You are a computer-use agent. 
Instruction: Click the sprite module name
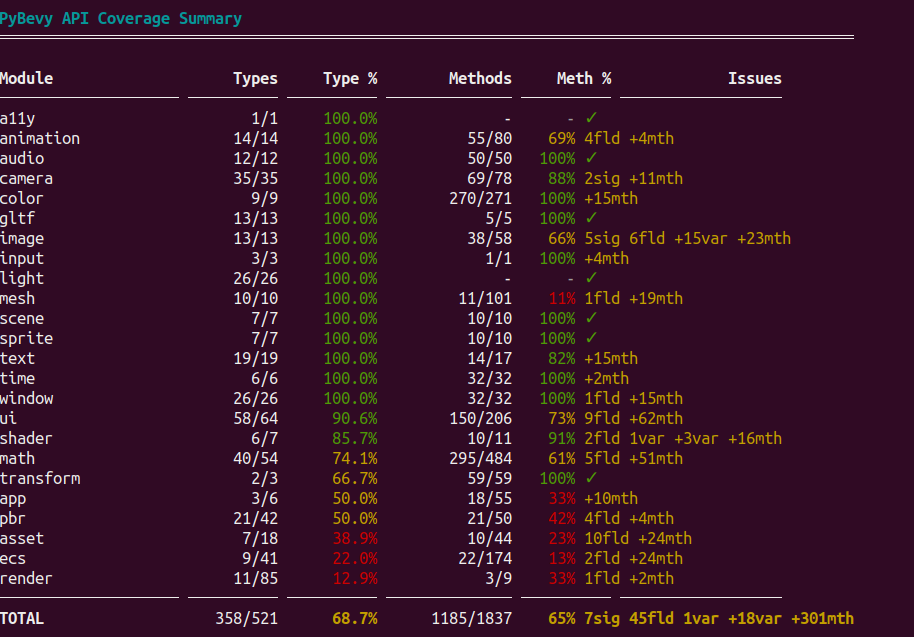pyautogui.click(x=26, y=339)
